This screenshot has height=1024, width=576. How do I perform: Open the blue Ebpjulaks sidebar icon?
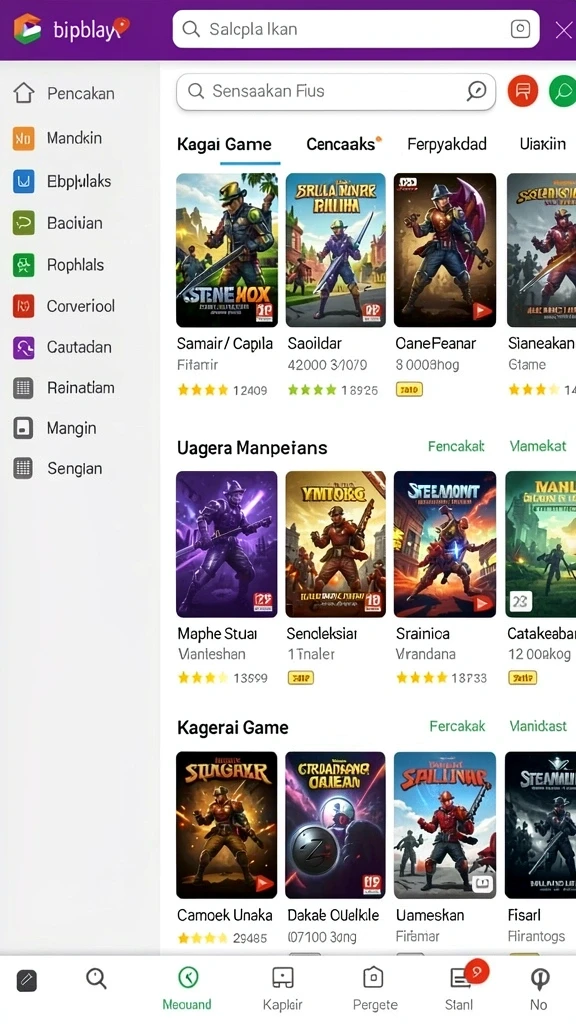pyautogui.click(x=24, y=181)
